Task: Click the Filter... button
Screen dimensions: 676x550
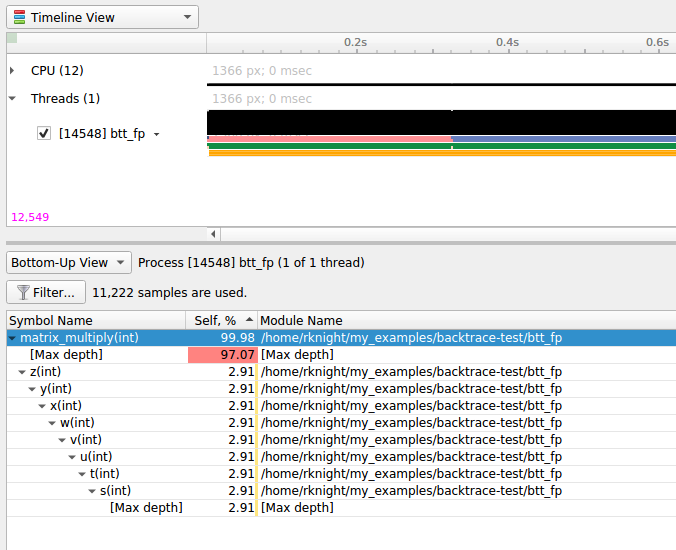Action: pyautogui.click(x=45, y=293)
